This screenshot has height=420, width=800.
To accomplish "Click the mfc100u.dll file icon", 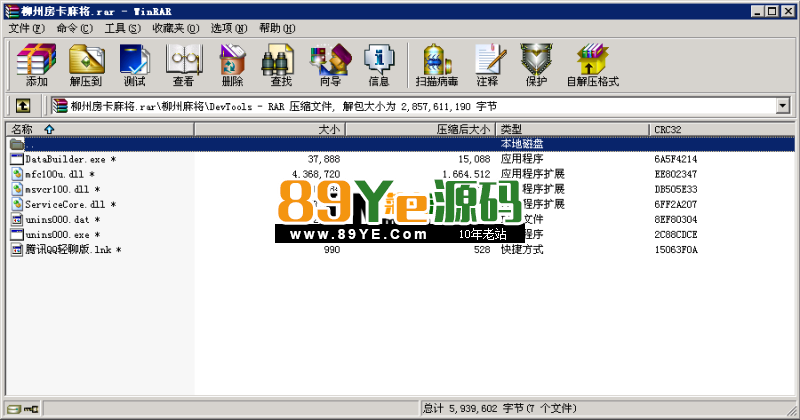I will click(x=17, y=174).
